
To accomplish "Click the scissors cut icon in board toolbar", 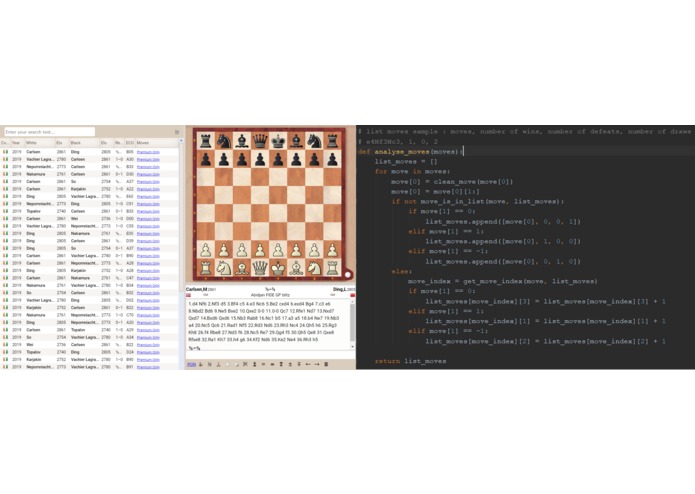I will (x=245, y=364).
